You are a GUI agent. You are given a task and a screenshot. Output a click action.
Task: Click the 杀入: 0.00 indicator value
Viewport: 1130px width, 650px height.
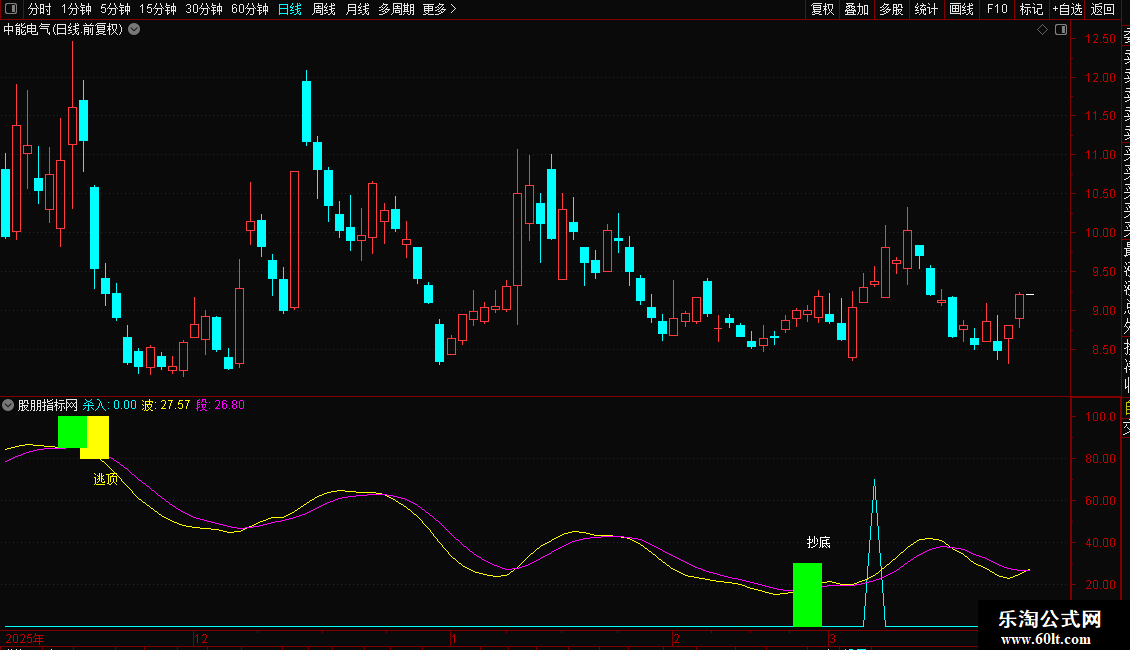(x=110, y=405)
